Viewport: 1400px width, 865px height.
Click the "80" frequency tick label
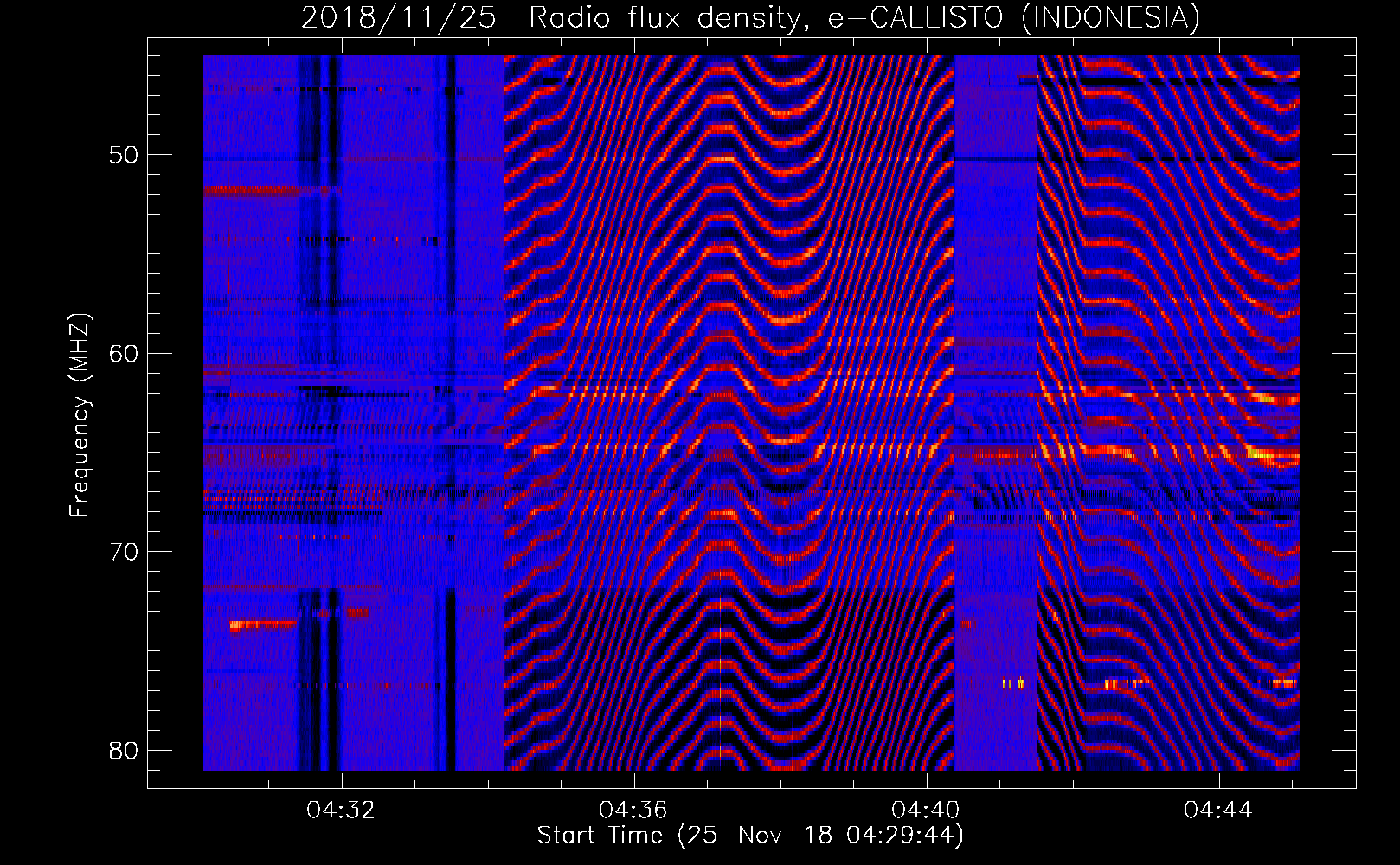click(124, 750)
